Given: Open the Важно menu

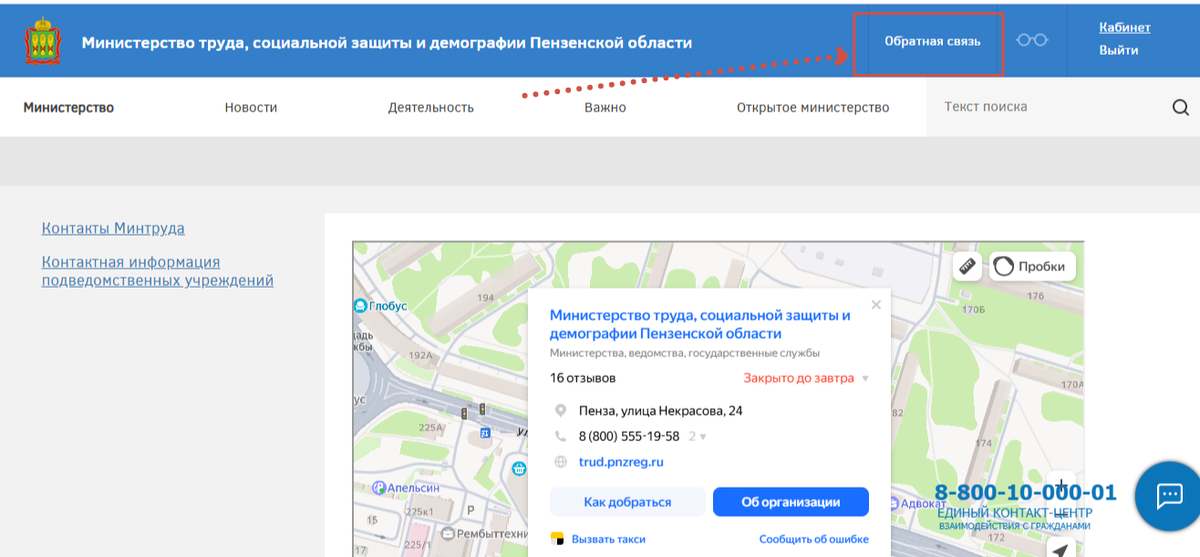Looking at the screenshot, I should pyautogui.click(x=605, y=108).
